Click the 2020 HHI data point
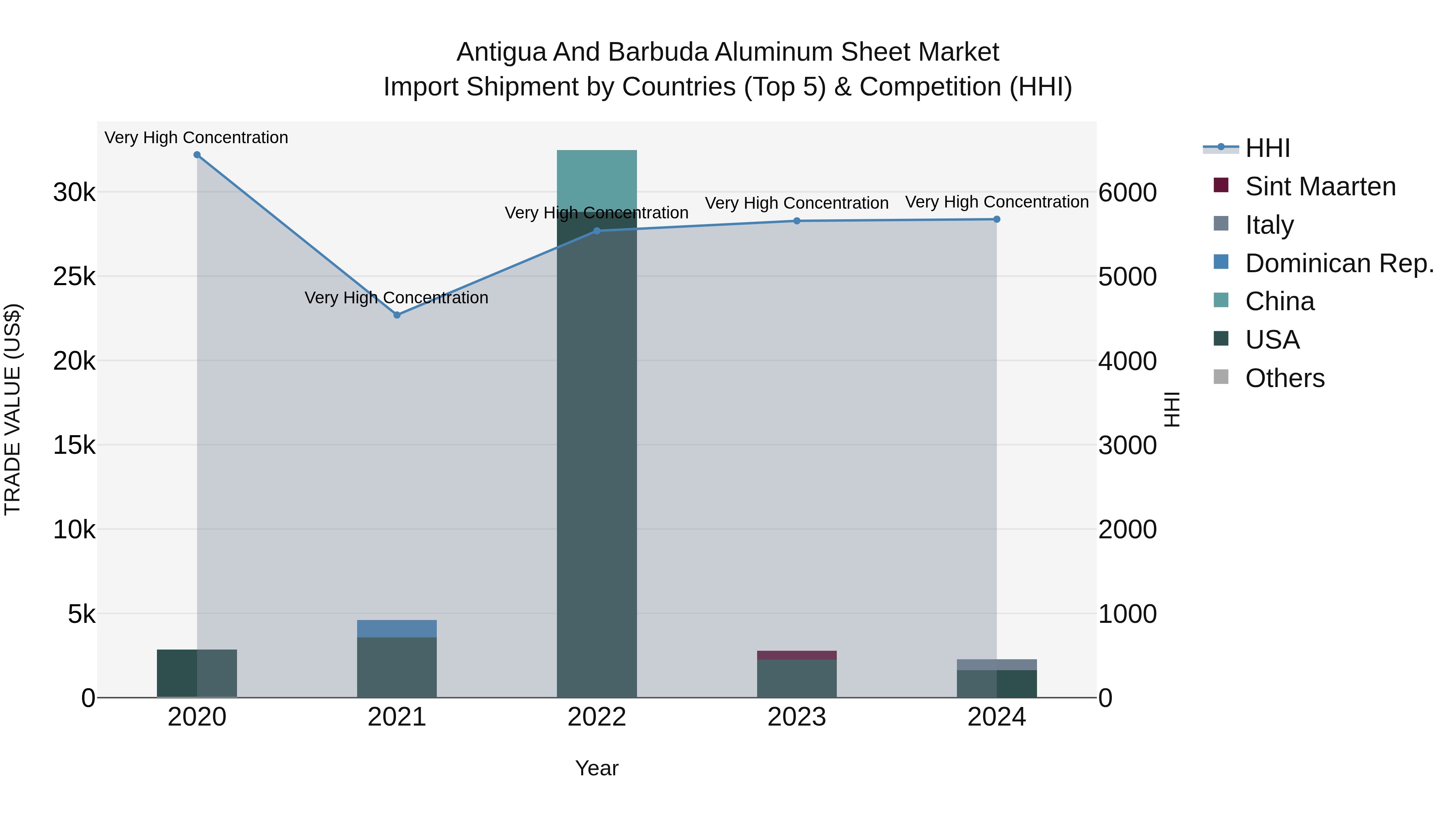Screen dimensions: 1456x819 click(x=197, y=155)
